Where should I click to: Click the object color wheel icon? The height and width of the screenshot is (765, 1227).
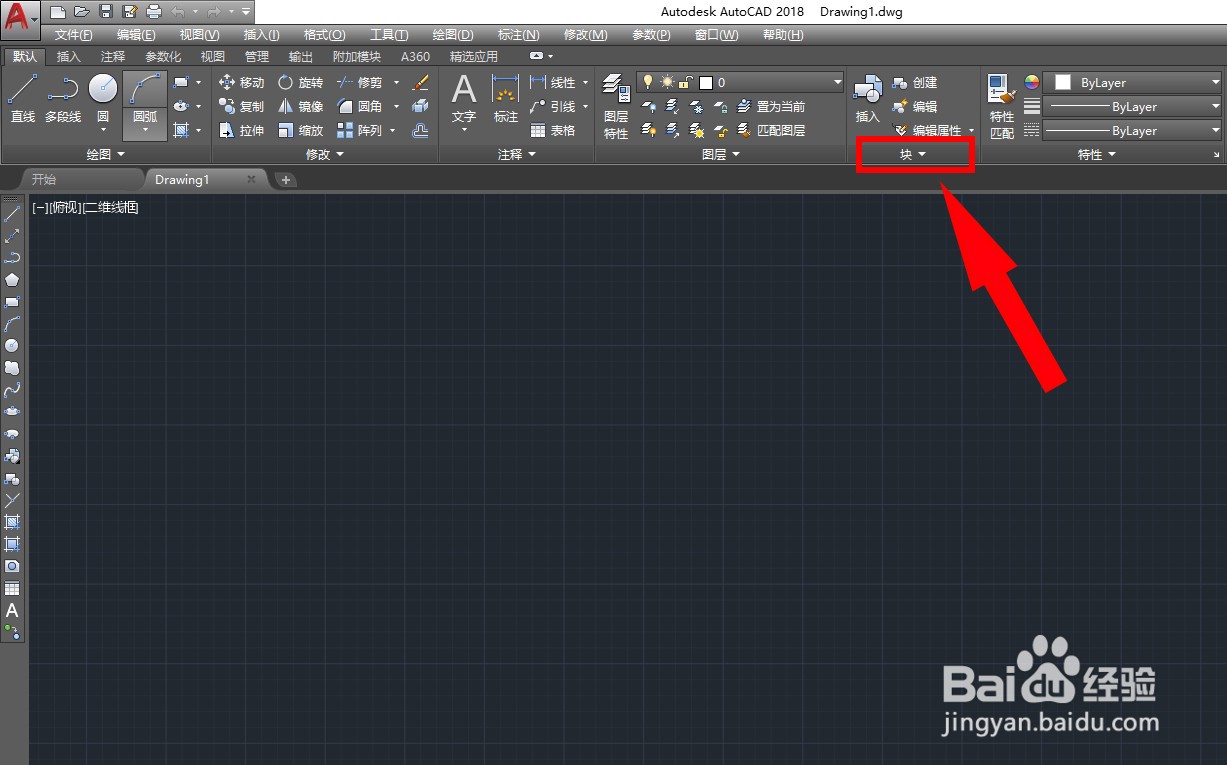coord(1032,83)
